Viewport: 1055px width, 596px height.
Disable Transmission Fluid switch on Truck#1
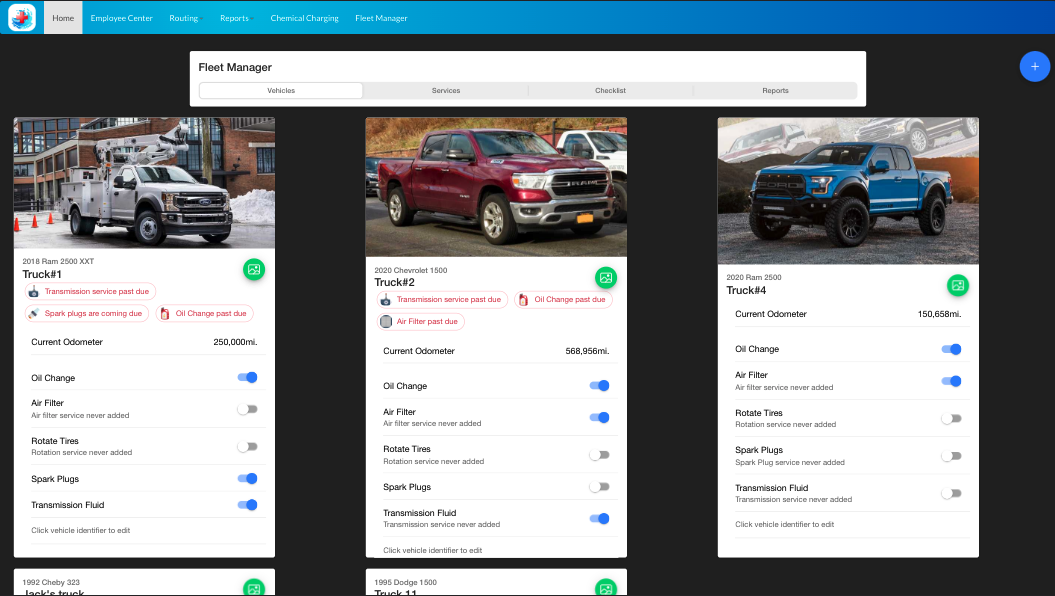[248, 505]
